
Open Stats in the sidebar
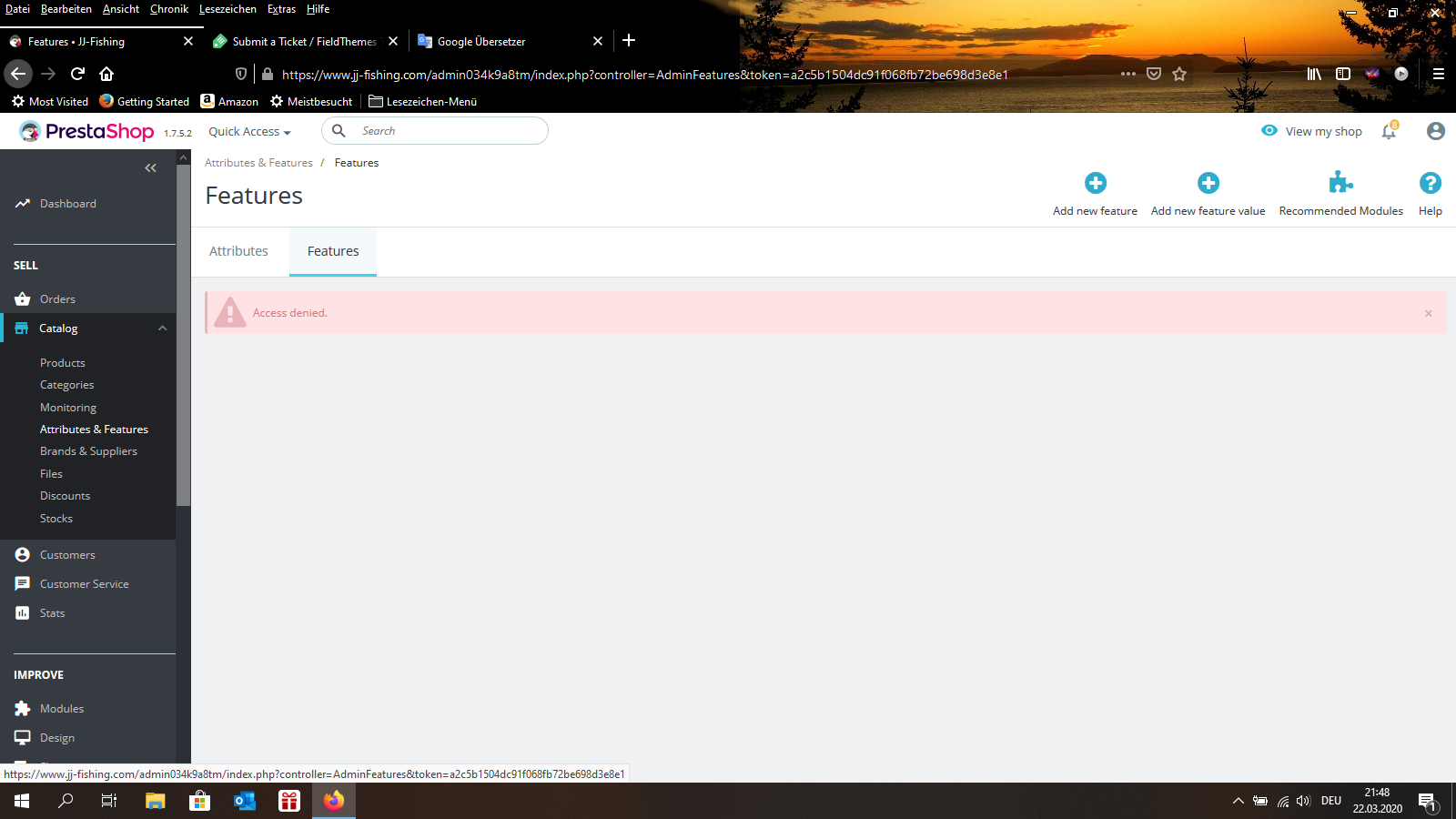(x=53, y=613)
